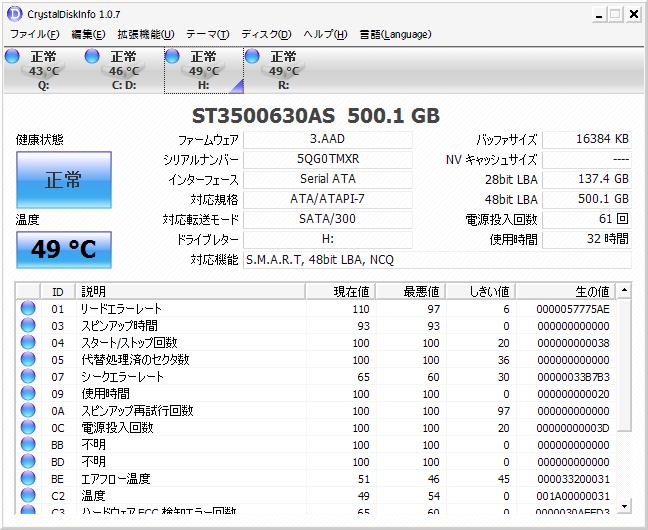Screen dimensions: 648x530
Task: Select the R: disk tab
Action: coord(284,70)
